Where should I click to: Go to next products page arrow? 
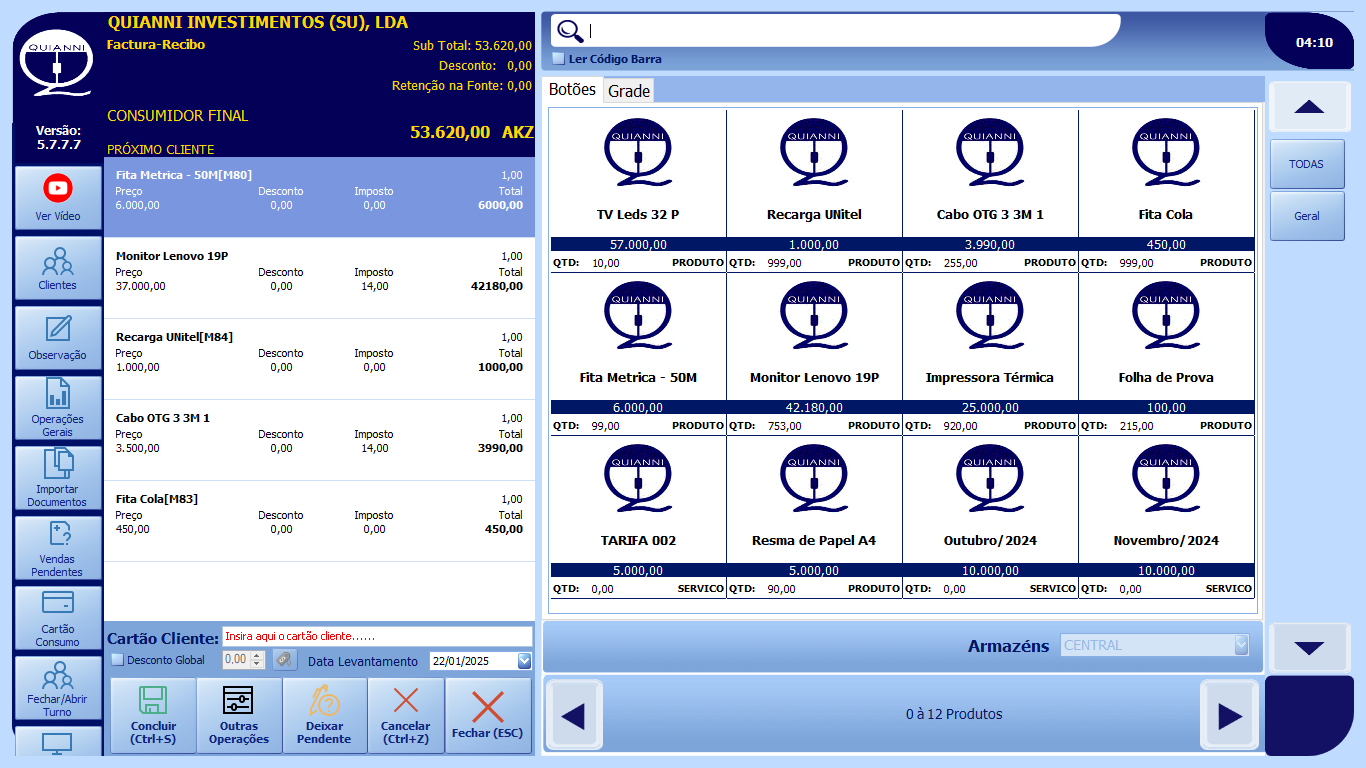(1230, 715)
